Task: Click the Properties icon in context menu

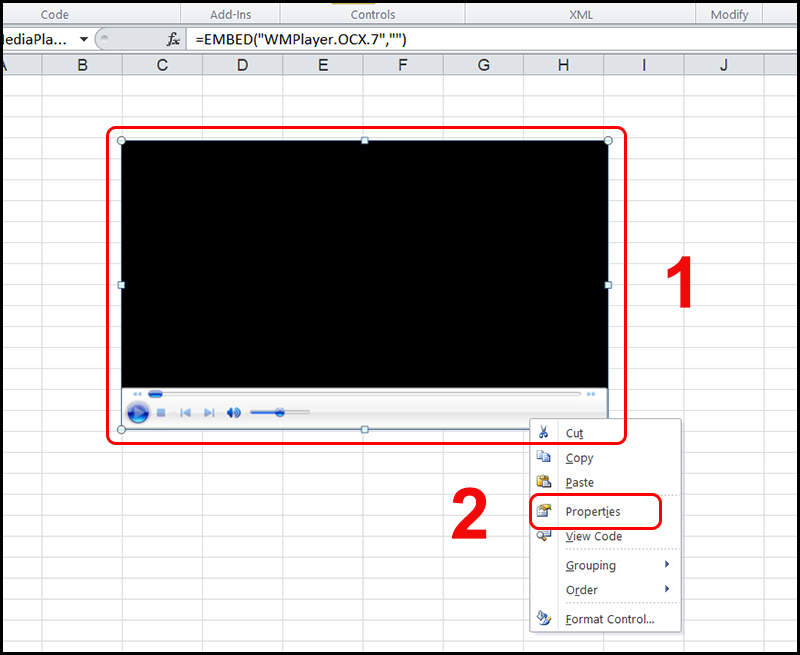Action: pyautogui.click(x=544, y=510)
